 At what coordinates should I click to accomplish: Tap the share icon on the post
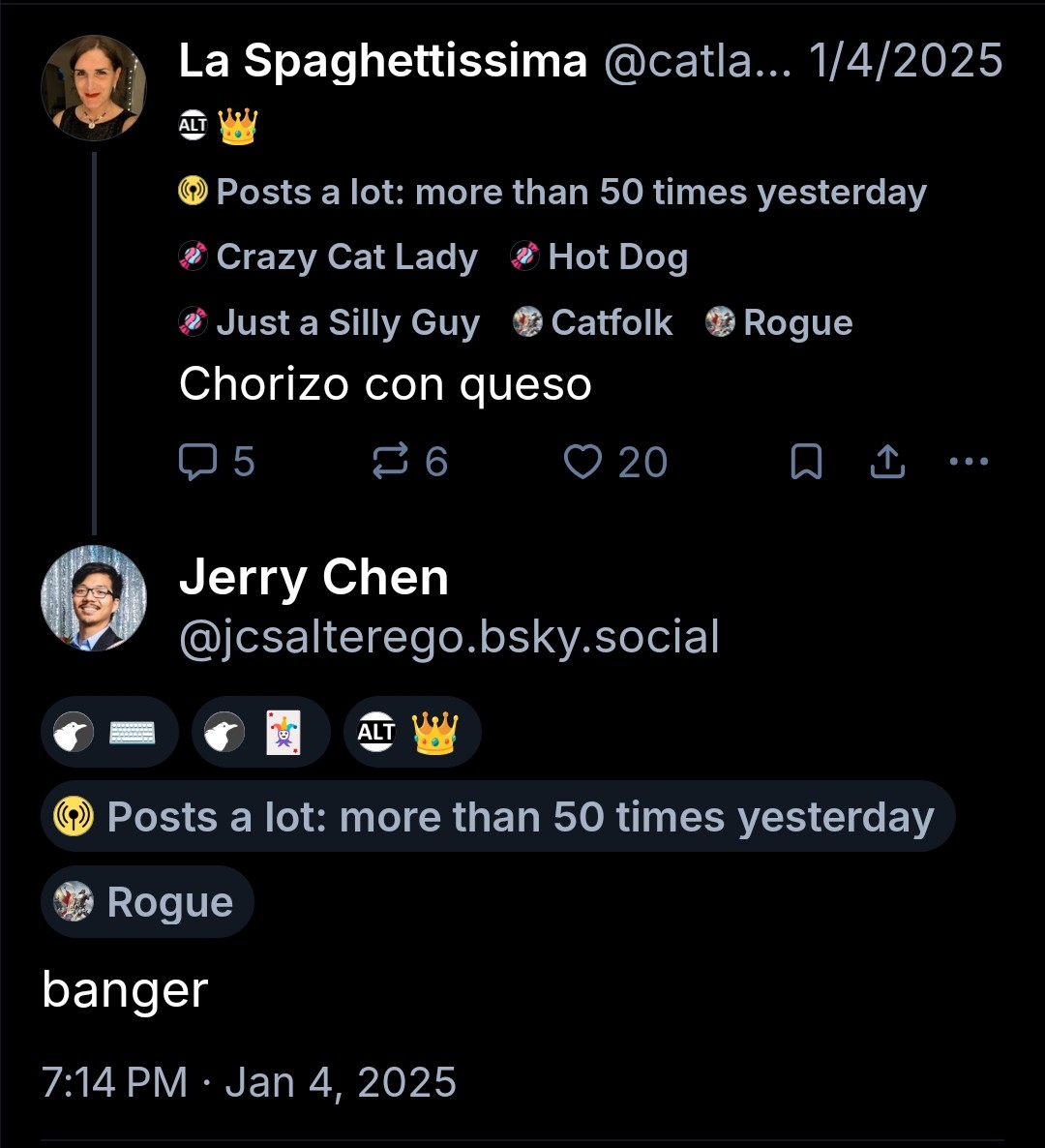tap(887, 463)
